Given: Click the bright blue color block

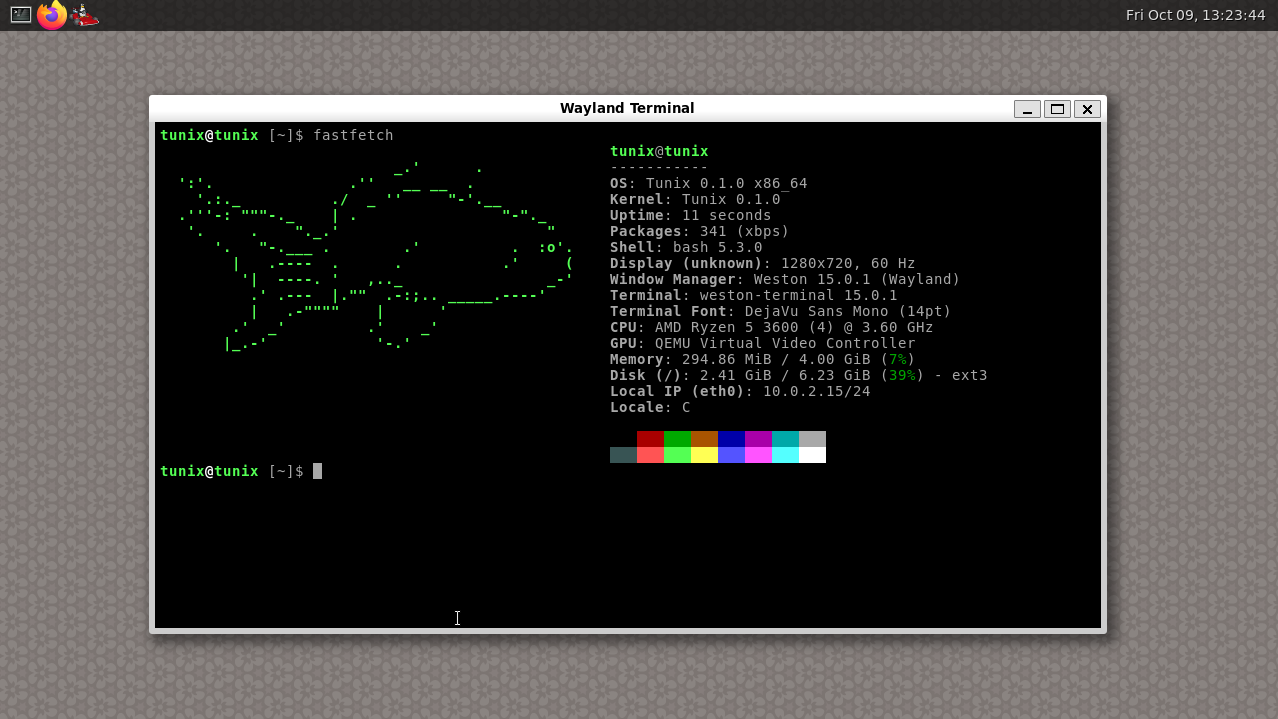Looking at the screenshot, I should point(731,455).
